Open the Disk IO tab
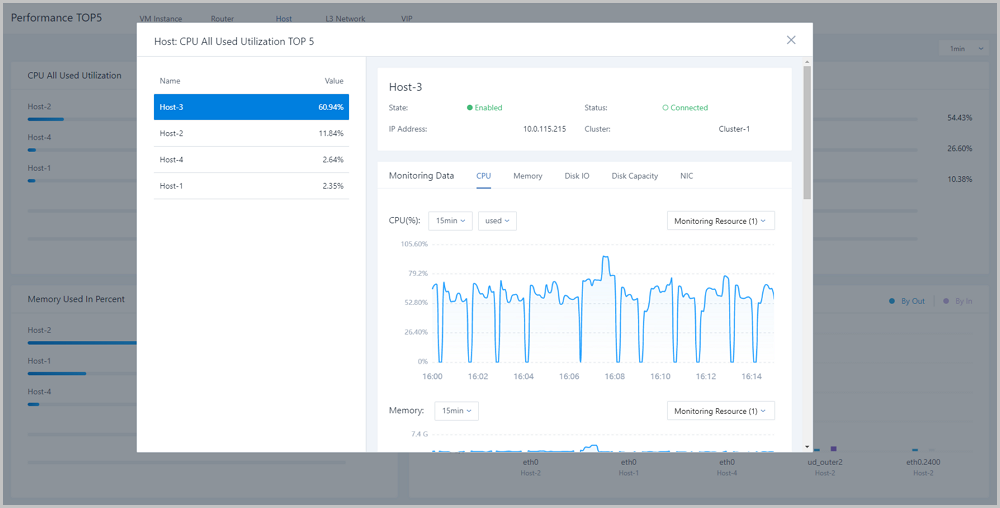 point(577,176)
